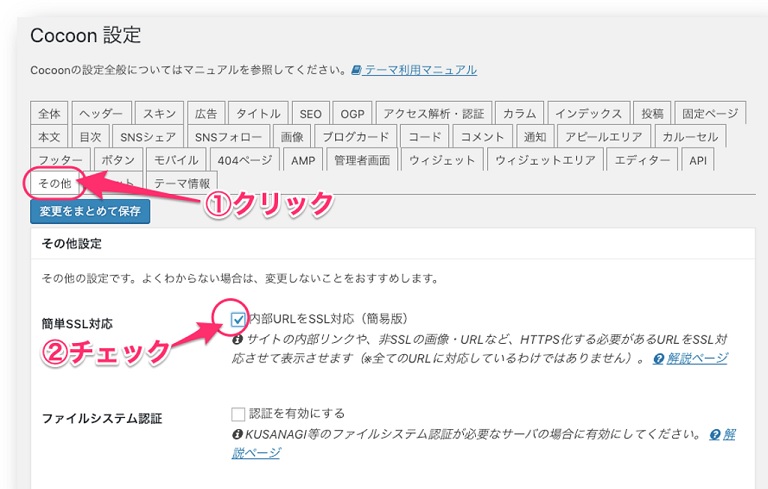This screenshot has width=768, height=489.
Task: Switch to the ボタン tab
Action: (x=118, y=160)
